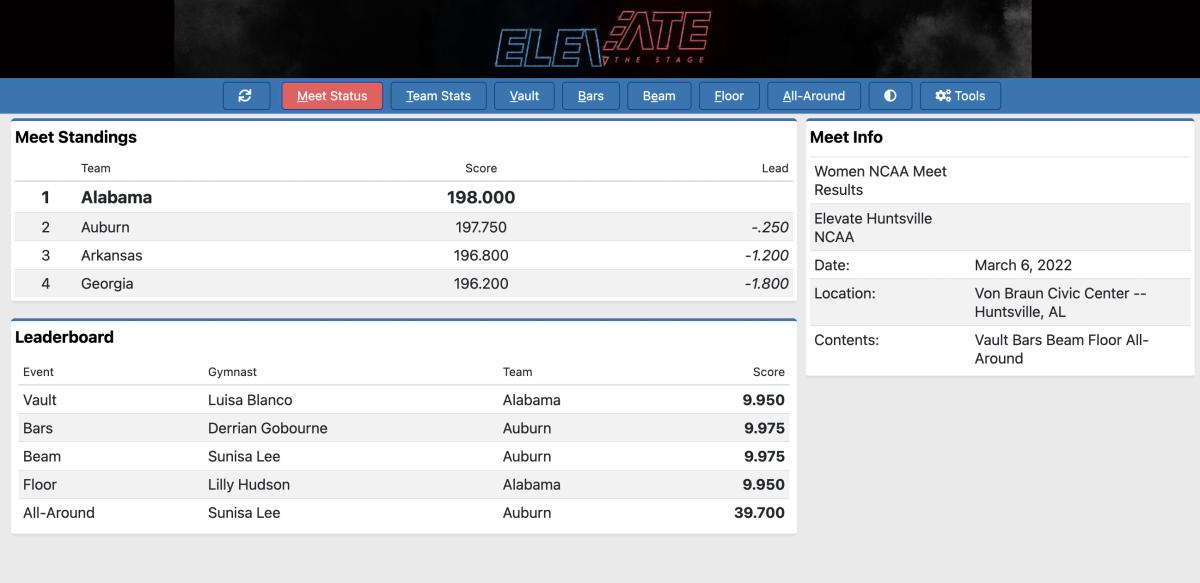
Task: Click the All-Around 39.700 score
Action: [759, 512]
